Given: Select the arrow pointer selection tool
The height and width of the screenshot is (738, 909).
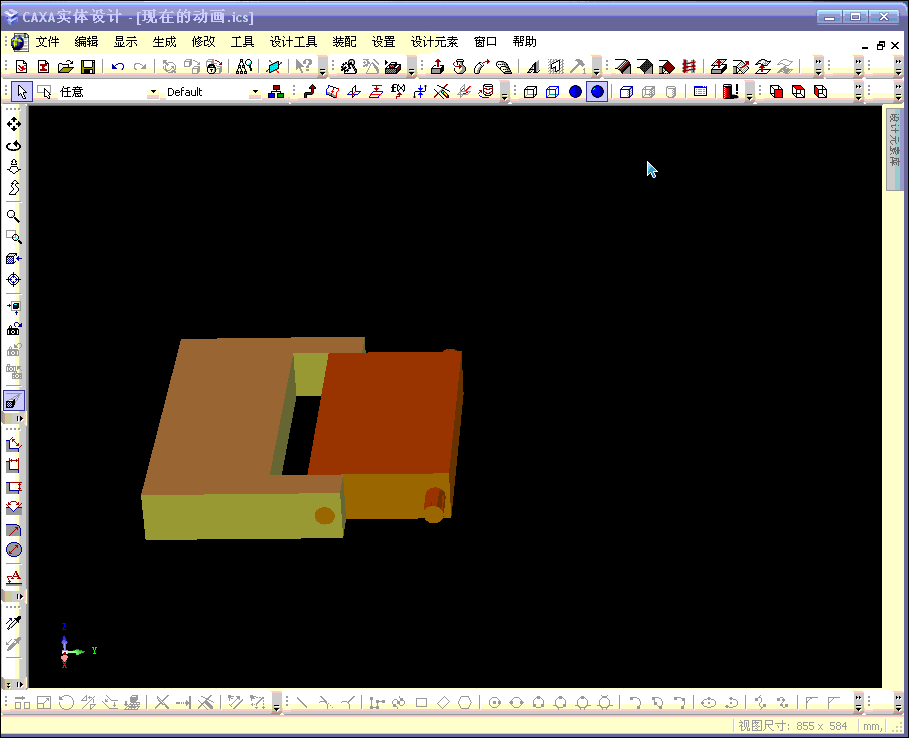Looking at the screenshot, I should (22, 92).
